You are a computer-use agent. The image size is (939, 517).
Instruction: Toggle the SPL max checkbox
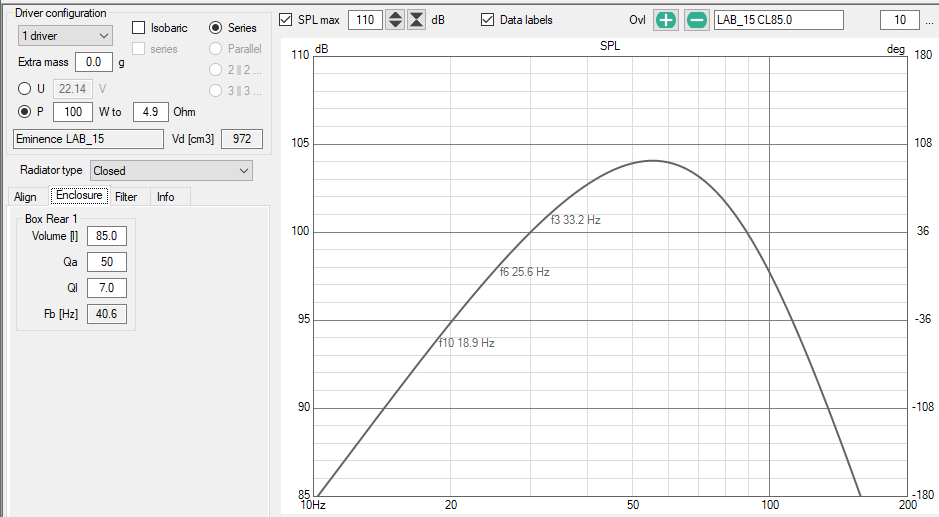[286, 20]
